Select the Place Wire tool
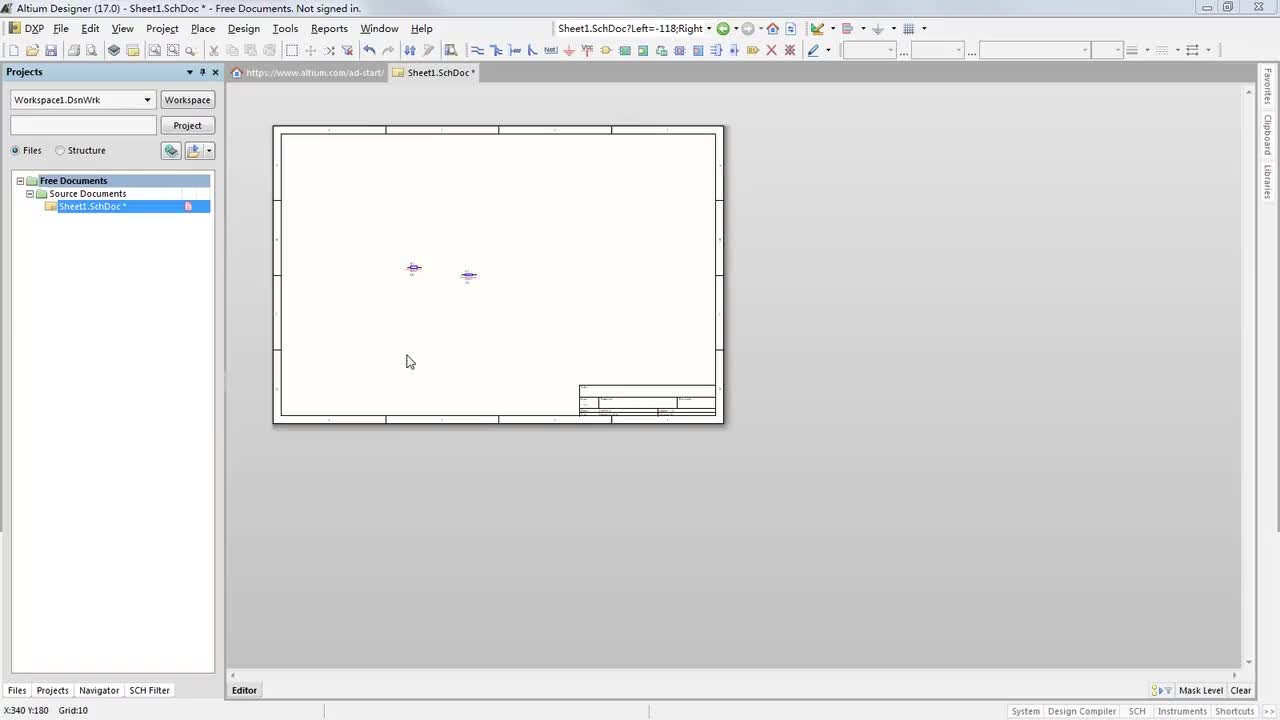This screenshot has height=720, width=1280. pos(477,50)
